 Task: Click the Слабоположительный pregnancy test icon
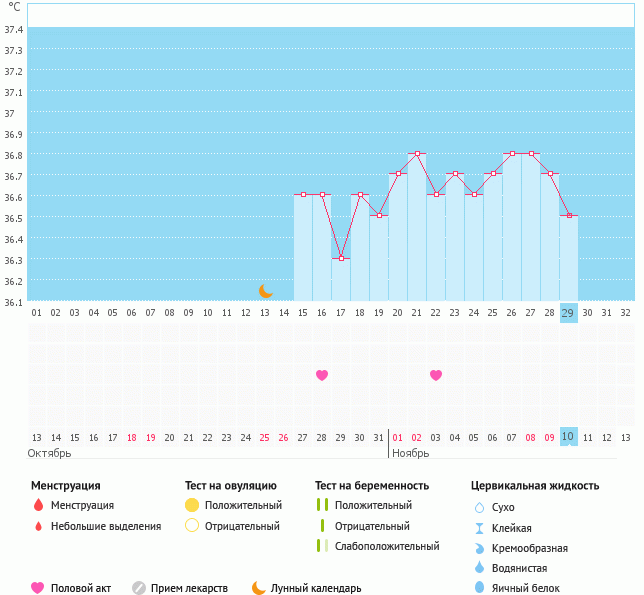(321, 546)
